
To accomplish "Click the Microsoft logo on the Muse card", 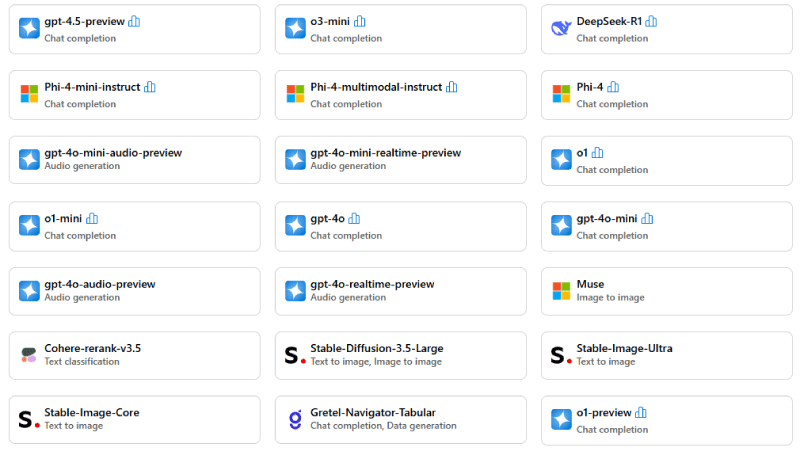I will (561, 291).
